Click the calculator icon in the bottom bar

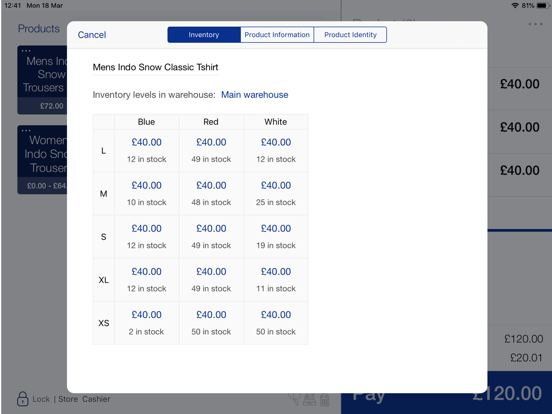tap(325, 399)
